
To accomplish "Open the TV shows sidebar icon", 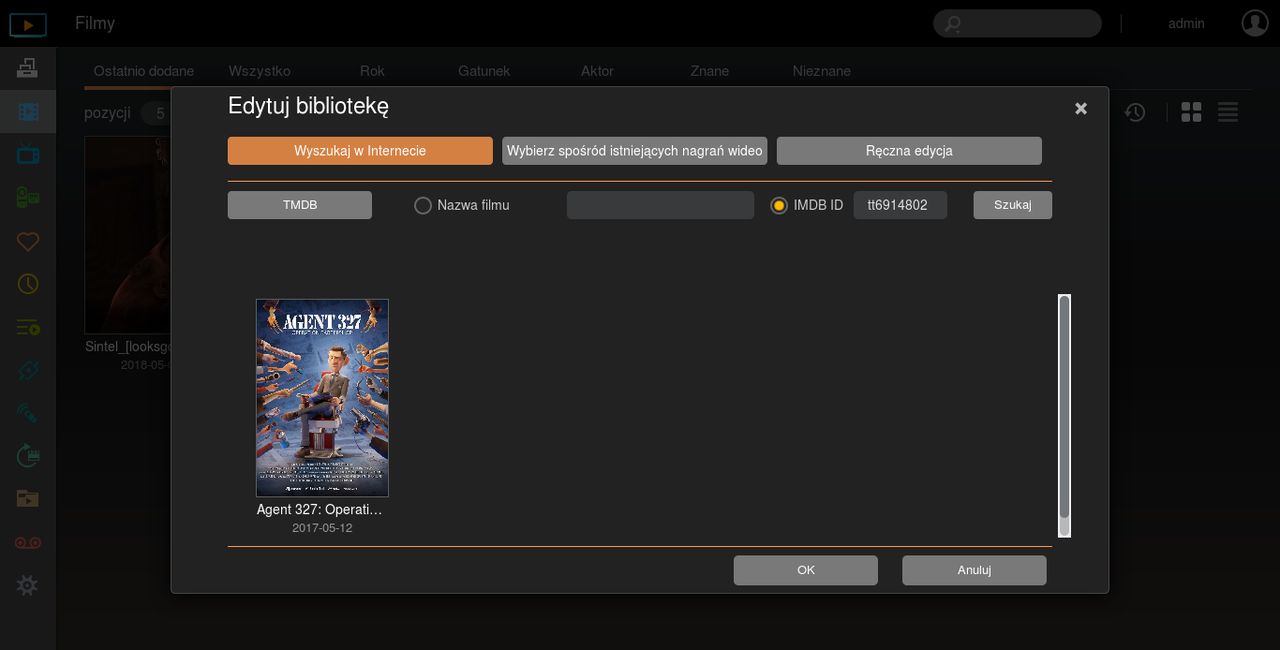I will click(x=28, y=154).
